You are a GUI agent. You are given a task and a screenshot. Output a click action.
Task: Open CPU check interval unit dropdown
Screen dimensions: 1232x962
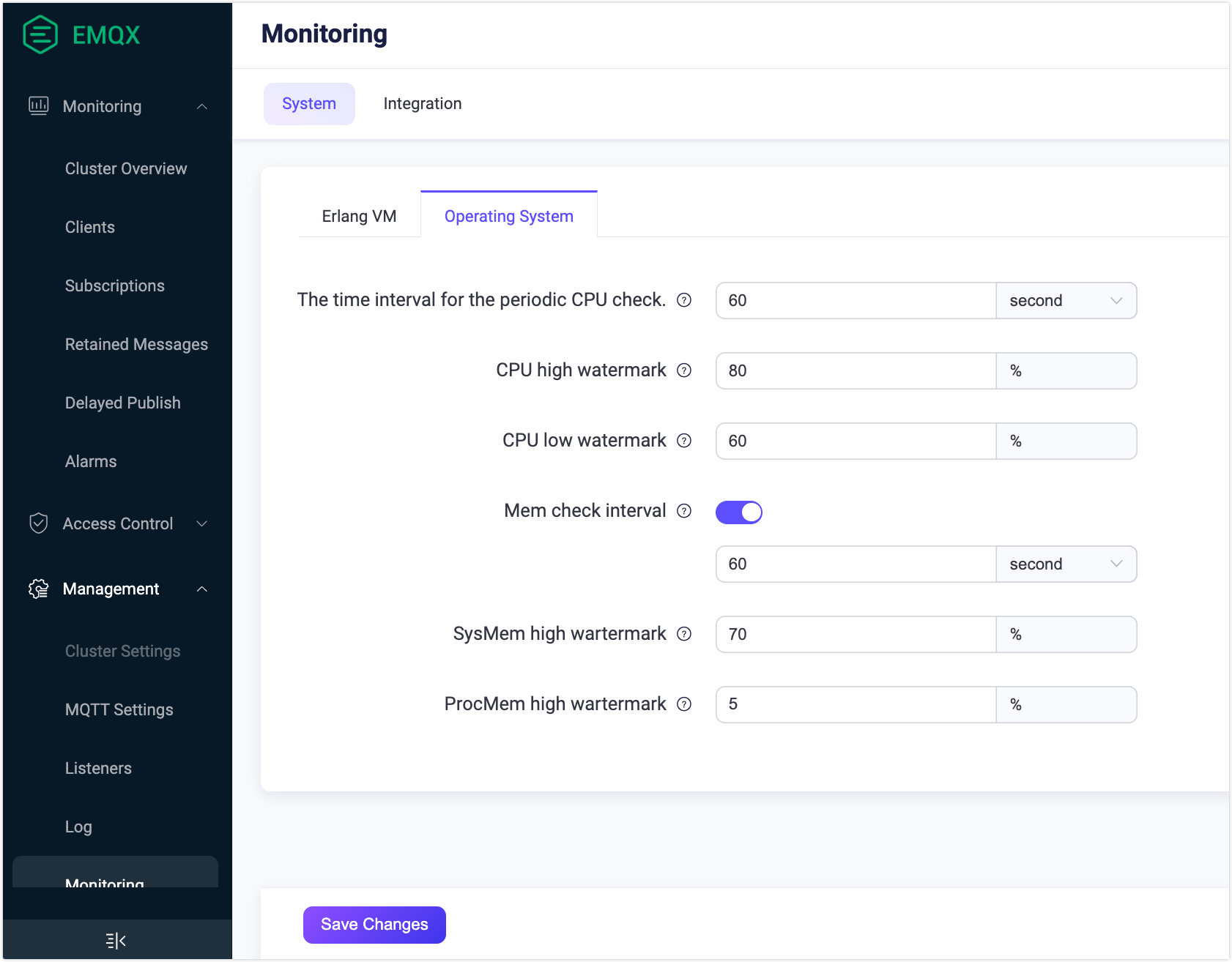[1066, 301]
